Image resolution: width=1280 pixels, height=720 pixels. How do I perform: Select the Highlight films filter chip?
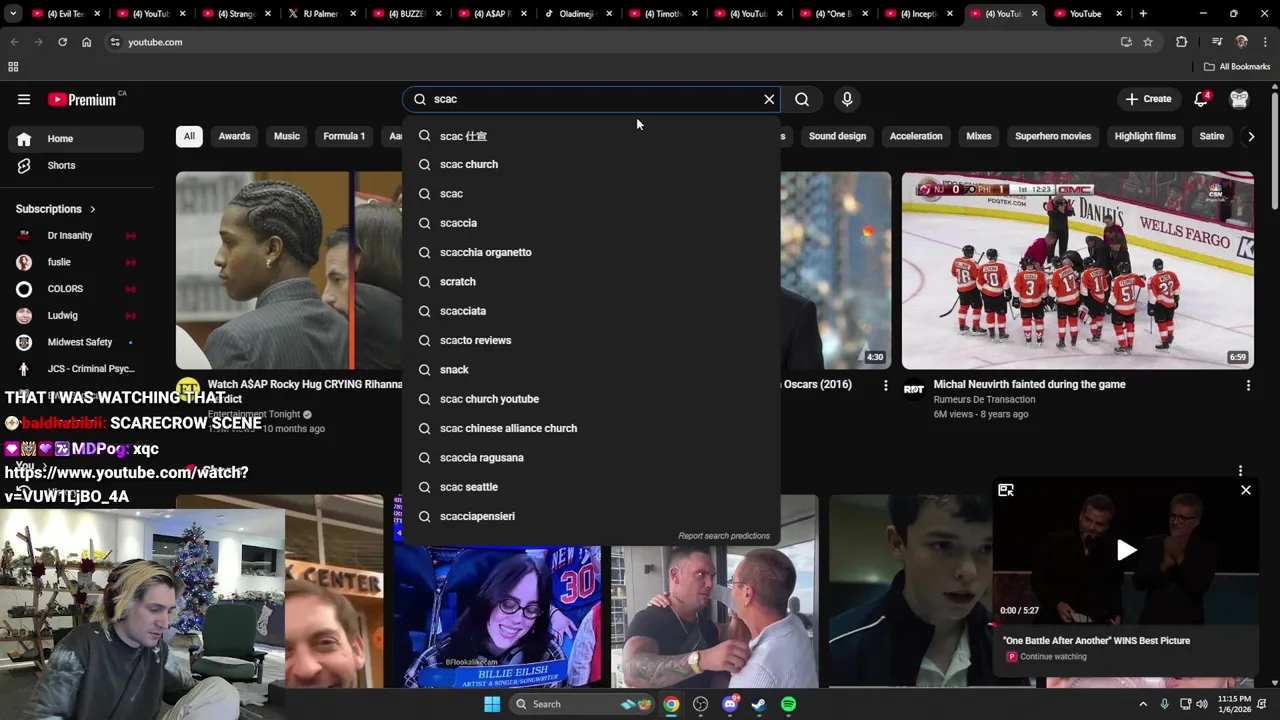pos(1145,136)
